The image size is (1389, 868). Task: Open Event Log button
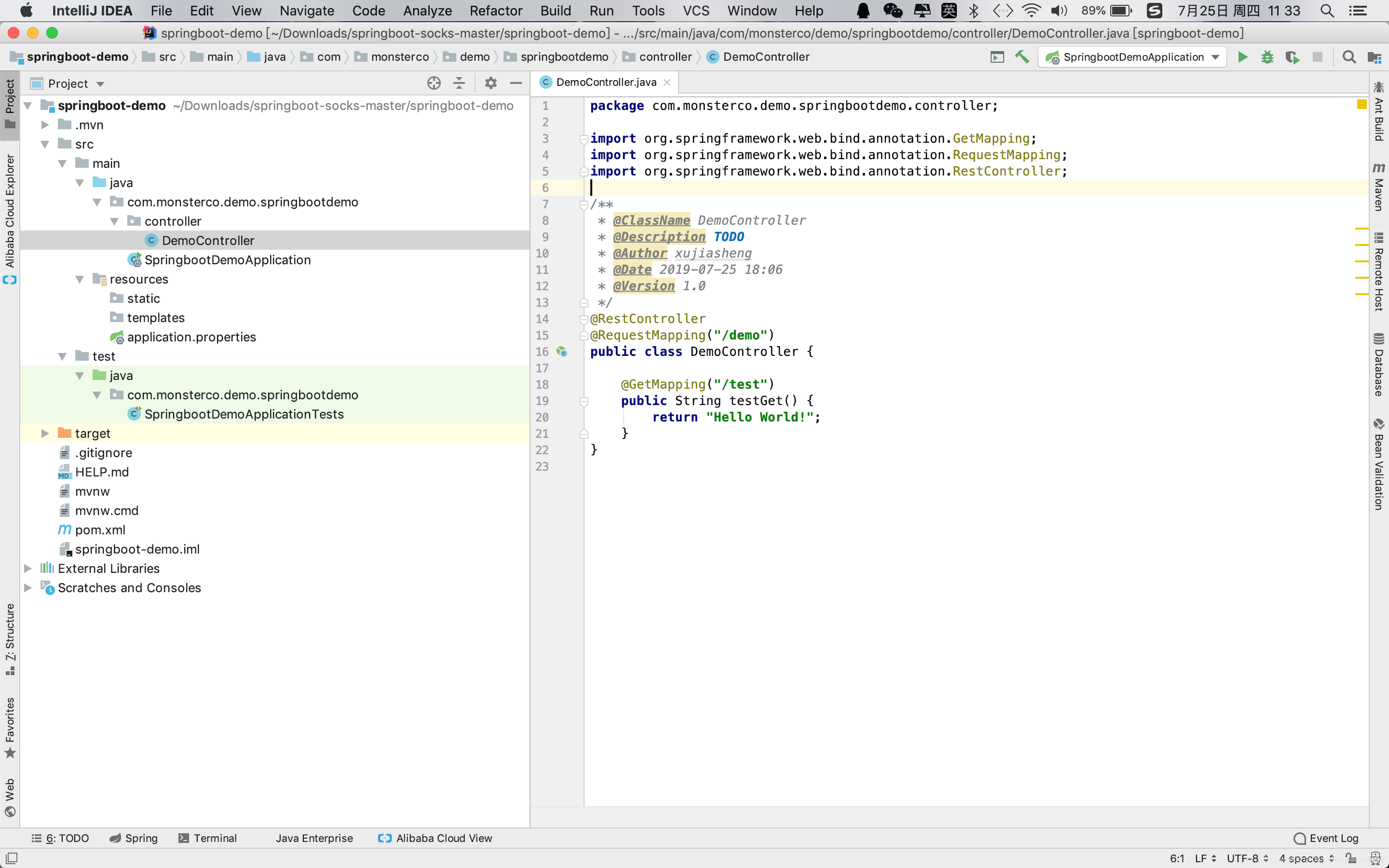point(1326,838)
